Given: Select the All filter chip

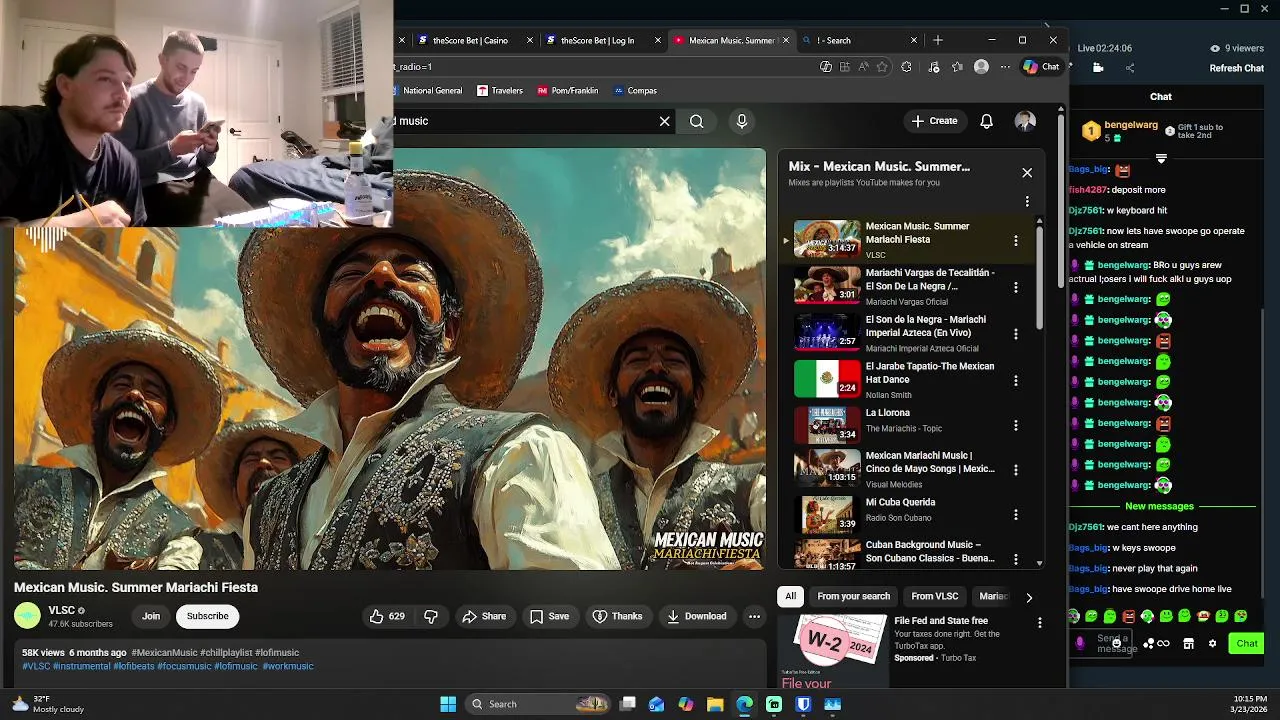Looking at the screenshot, I should coord(790,596).
